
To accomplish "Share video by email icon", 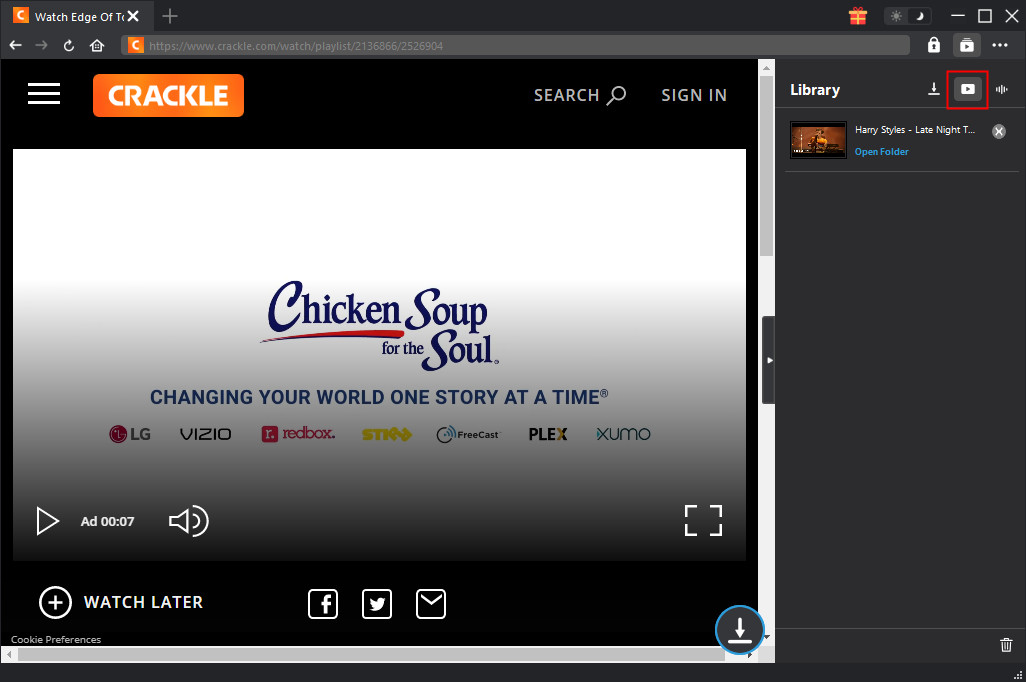I will [x=431, y=603].
